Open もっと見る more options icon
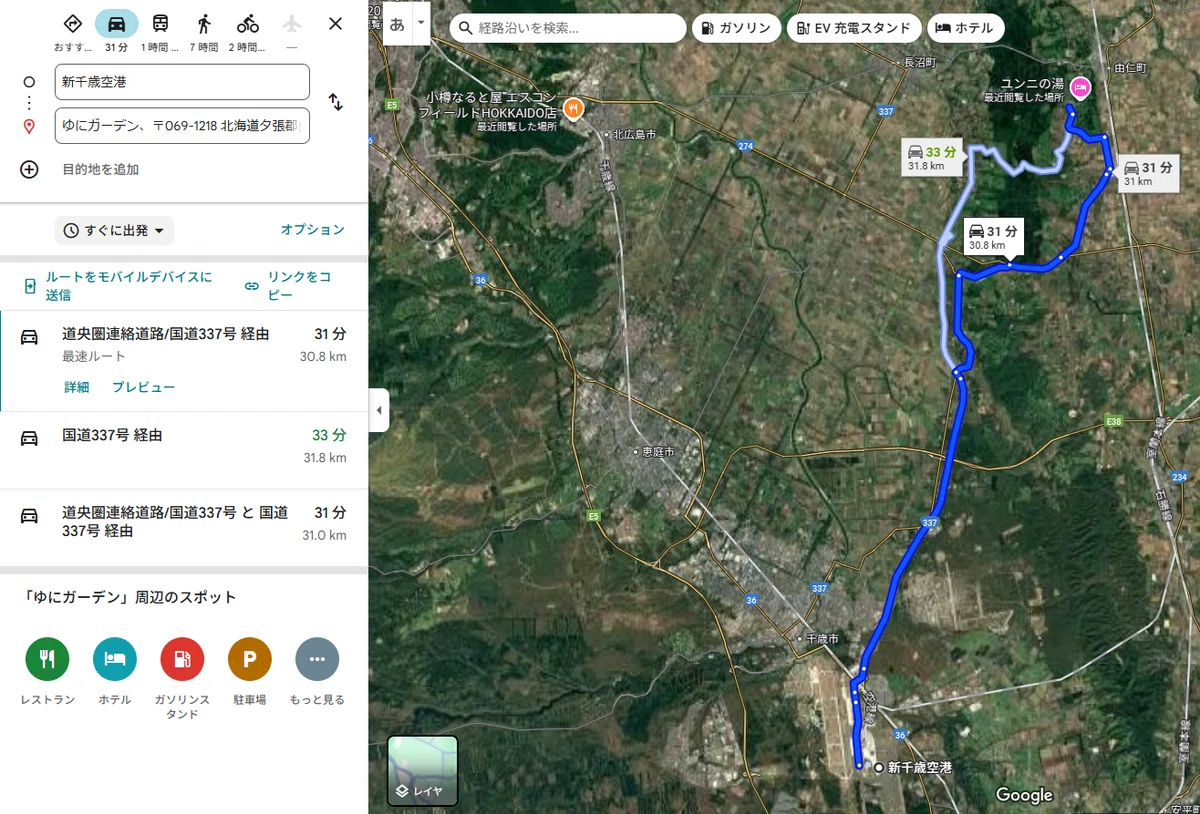1200x814 pixels. 317,659
